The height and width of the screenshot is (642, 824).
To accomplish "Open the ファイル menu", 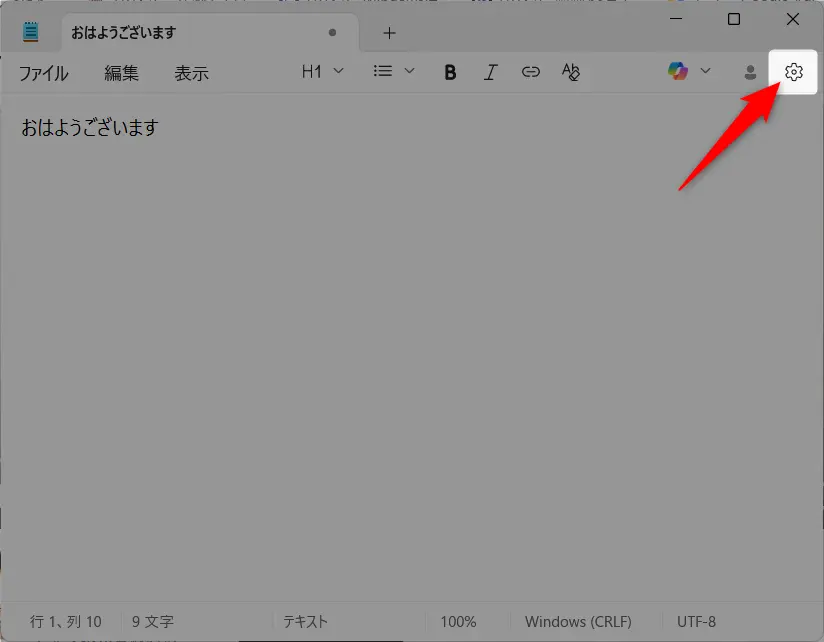I will click(x=44, y=73).
